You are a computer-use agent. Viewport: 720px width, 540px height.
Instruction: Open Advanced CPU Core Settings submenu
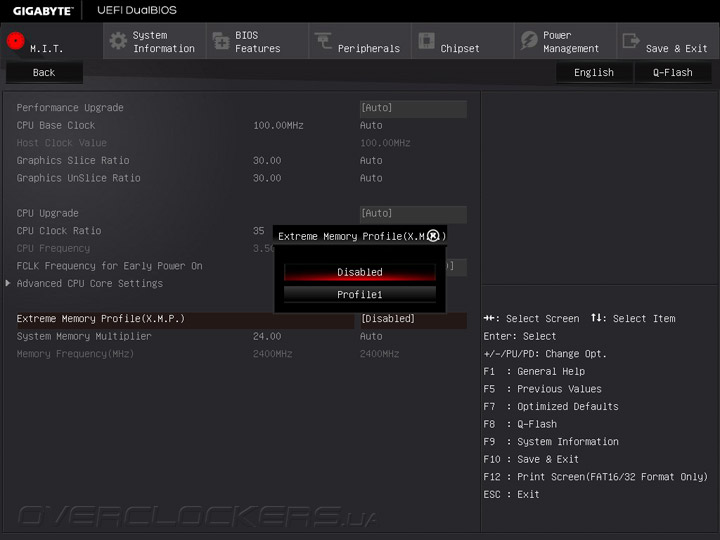90,283
